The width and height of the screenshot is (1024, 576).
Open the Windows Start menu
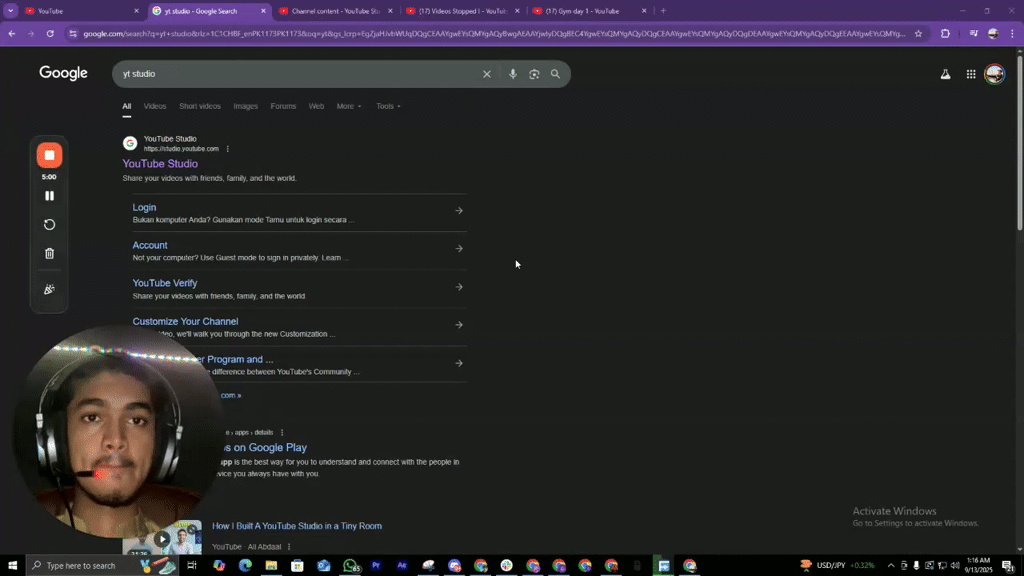(12, 566)
